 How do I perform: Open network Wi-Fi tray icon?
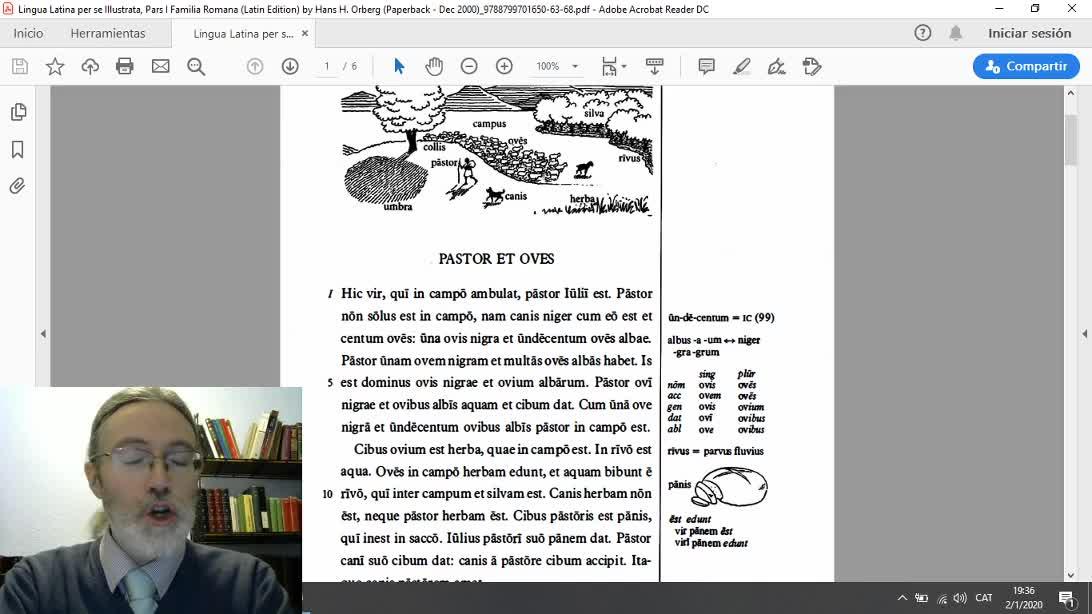pyautogui.click(x=942, y=598)
